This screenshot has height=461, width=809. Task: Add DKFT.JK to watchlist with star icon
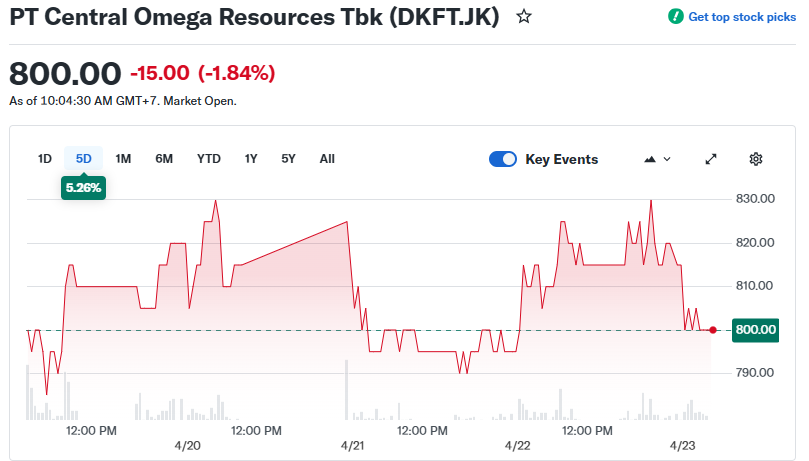point(523,17)
